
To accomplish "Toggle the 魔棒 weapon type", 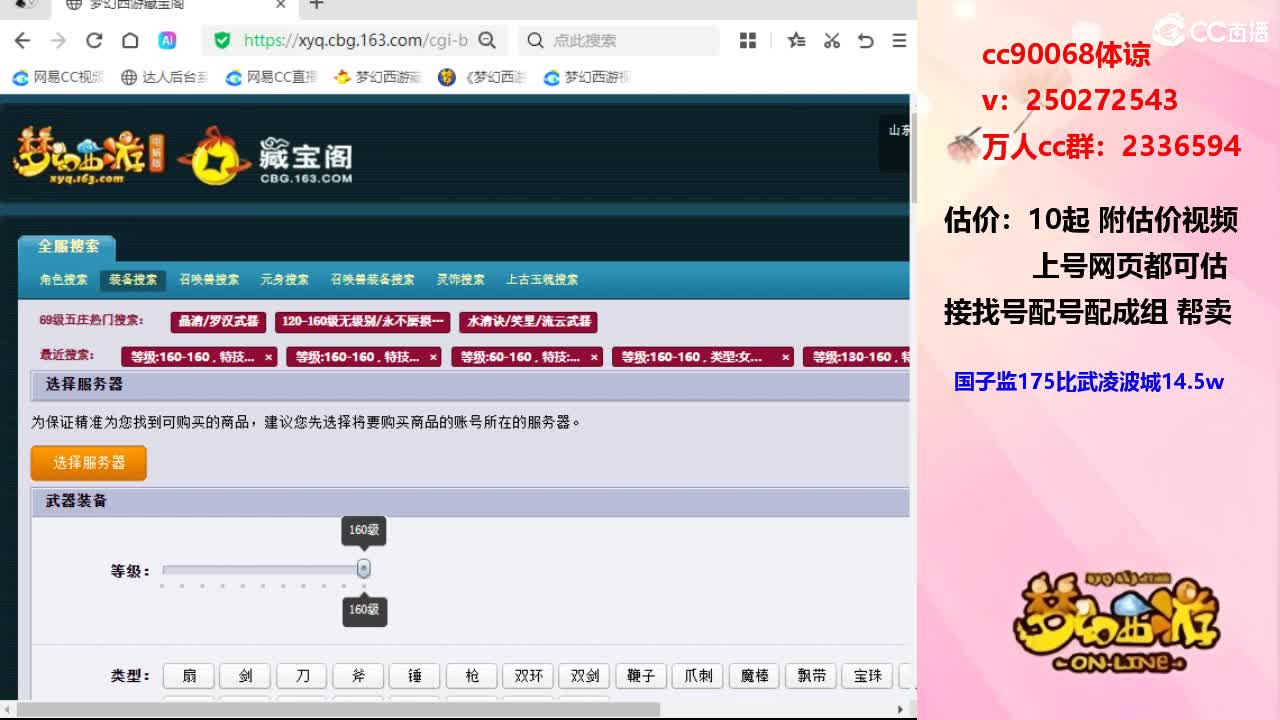I will click(754, 676).
